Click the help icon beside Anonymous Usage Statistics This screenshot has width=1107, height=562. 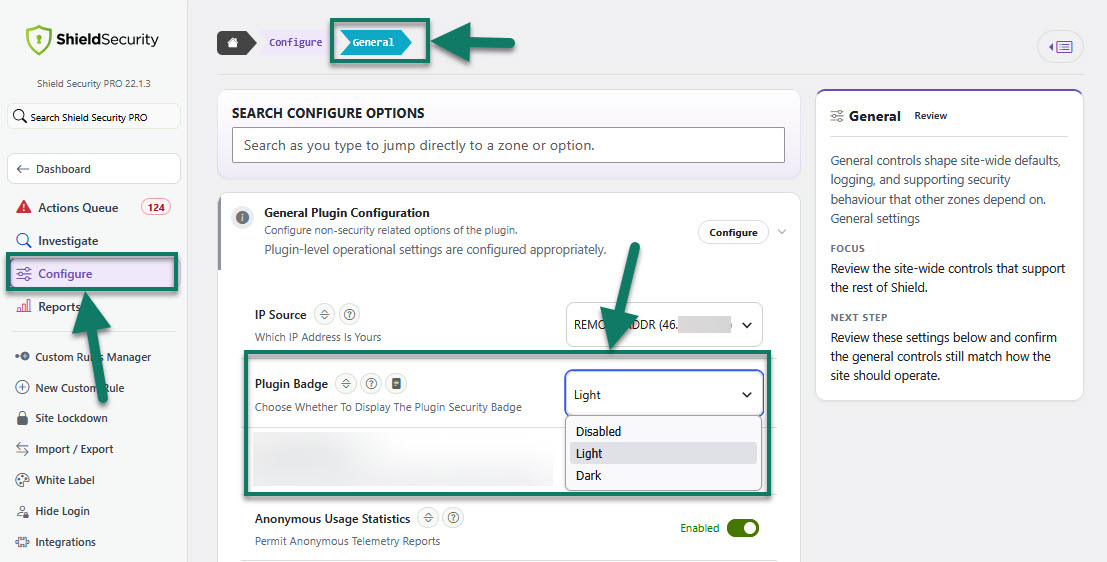coord(453,518)
